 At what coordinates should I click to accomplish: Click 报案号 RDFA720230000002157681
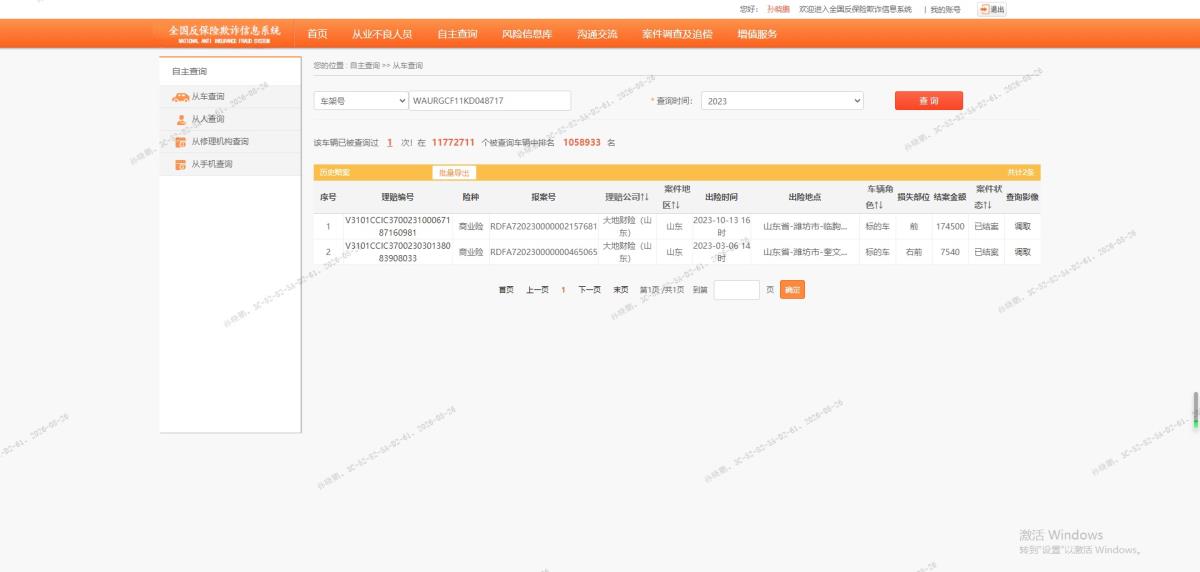pos(543,226)
